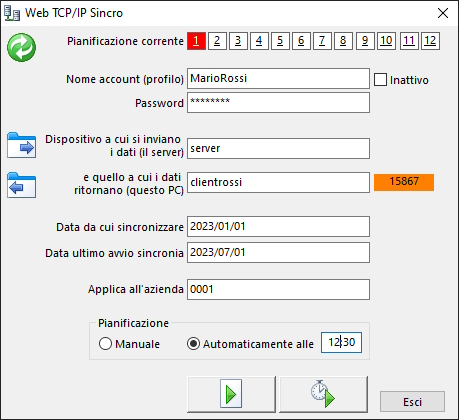Select the Automaticamente alle radio option
The image size is (459, 420).
[193, 344]
